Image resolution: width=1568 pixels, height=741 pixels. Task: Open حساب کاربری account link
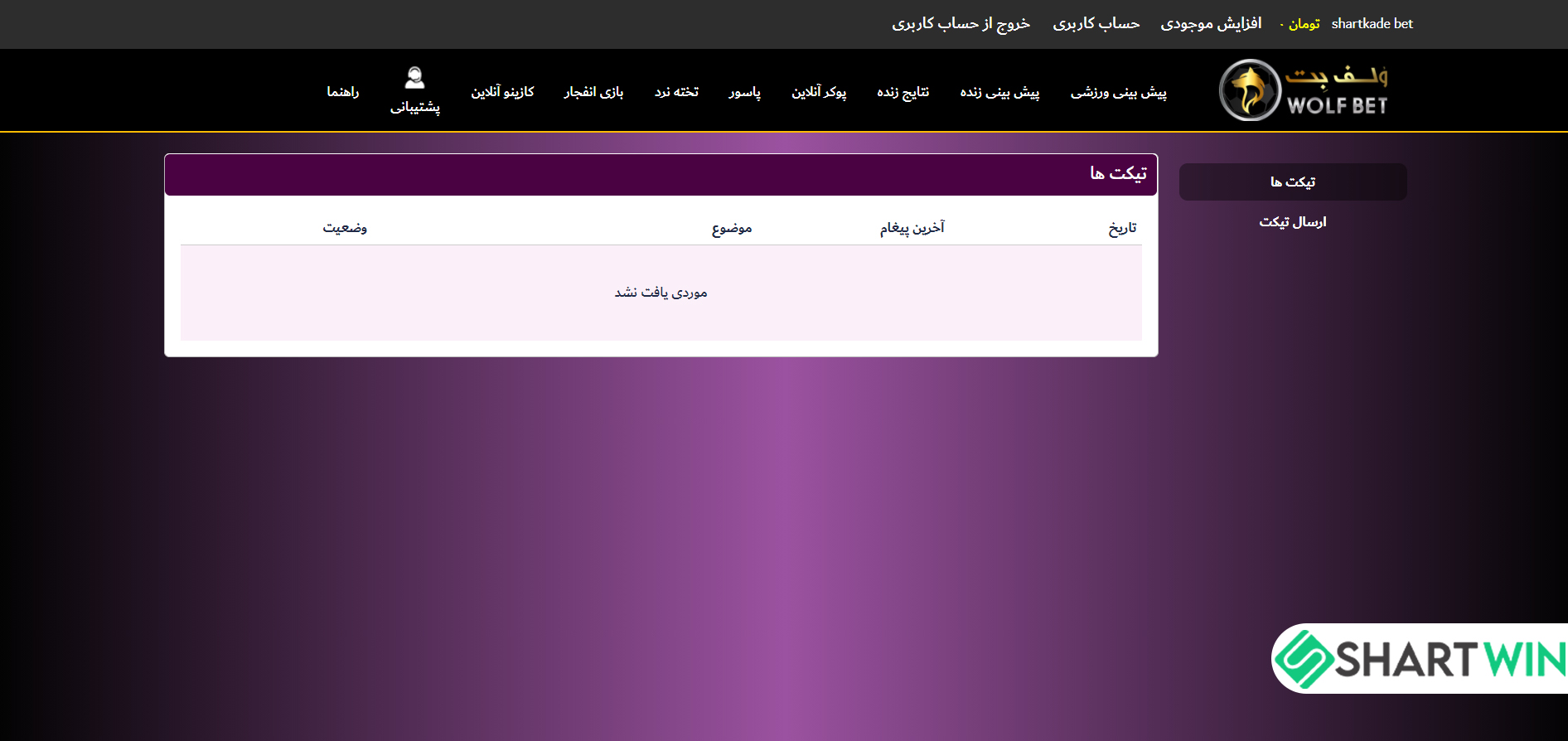point(1096,24)
